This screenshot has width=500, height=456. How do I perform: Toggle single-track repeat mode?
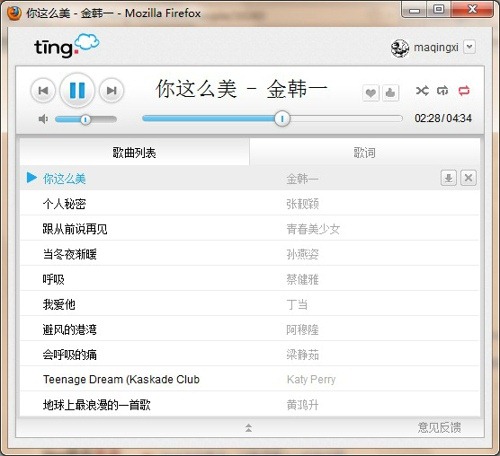coord(443,90)
